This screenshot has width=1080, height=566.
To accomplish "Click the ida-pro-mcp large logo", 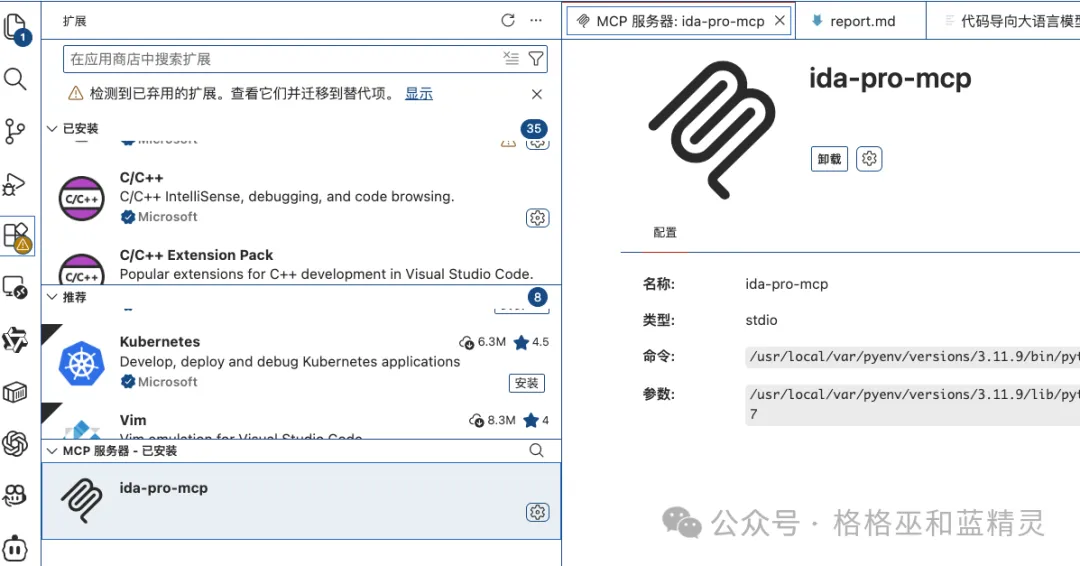I will click(713, 129).
